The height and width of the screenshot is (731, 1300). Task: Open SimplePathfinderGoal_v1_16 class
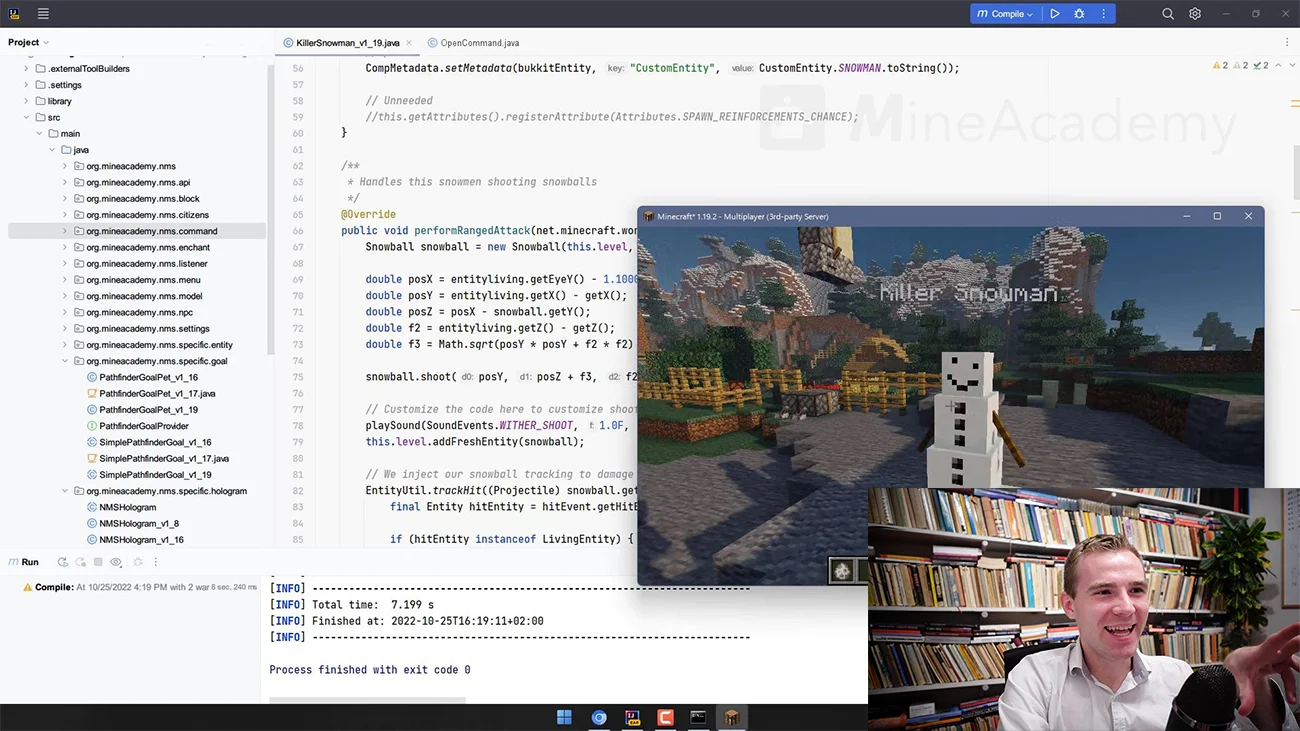(x=149, y=442)
